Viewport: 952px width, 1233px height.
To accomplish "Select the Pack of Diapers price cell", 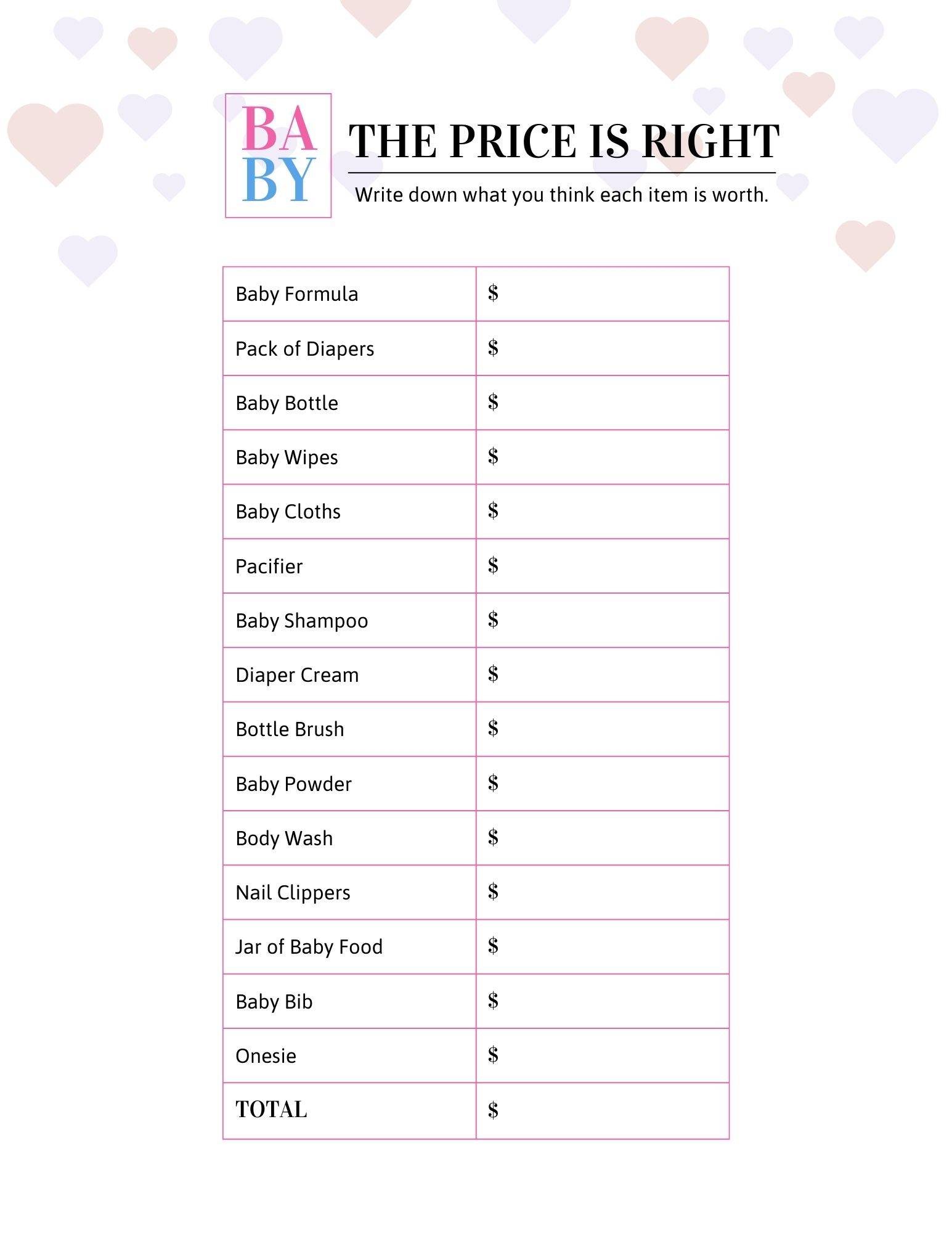I will coord(603,348).
